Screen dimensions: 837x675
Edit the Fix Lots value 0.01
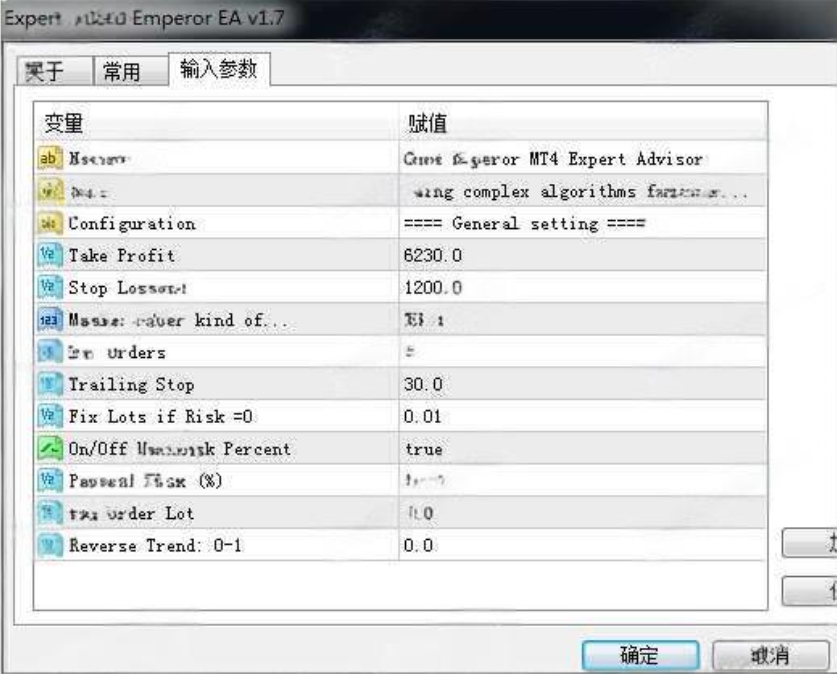tap(424, 417)
